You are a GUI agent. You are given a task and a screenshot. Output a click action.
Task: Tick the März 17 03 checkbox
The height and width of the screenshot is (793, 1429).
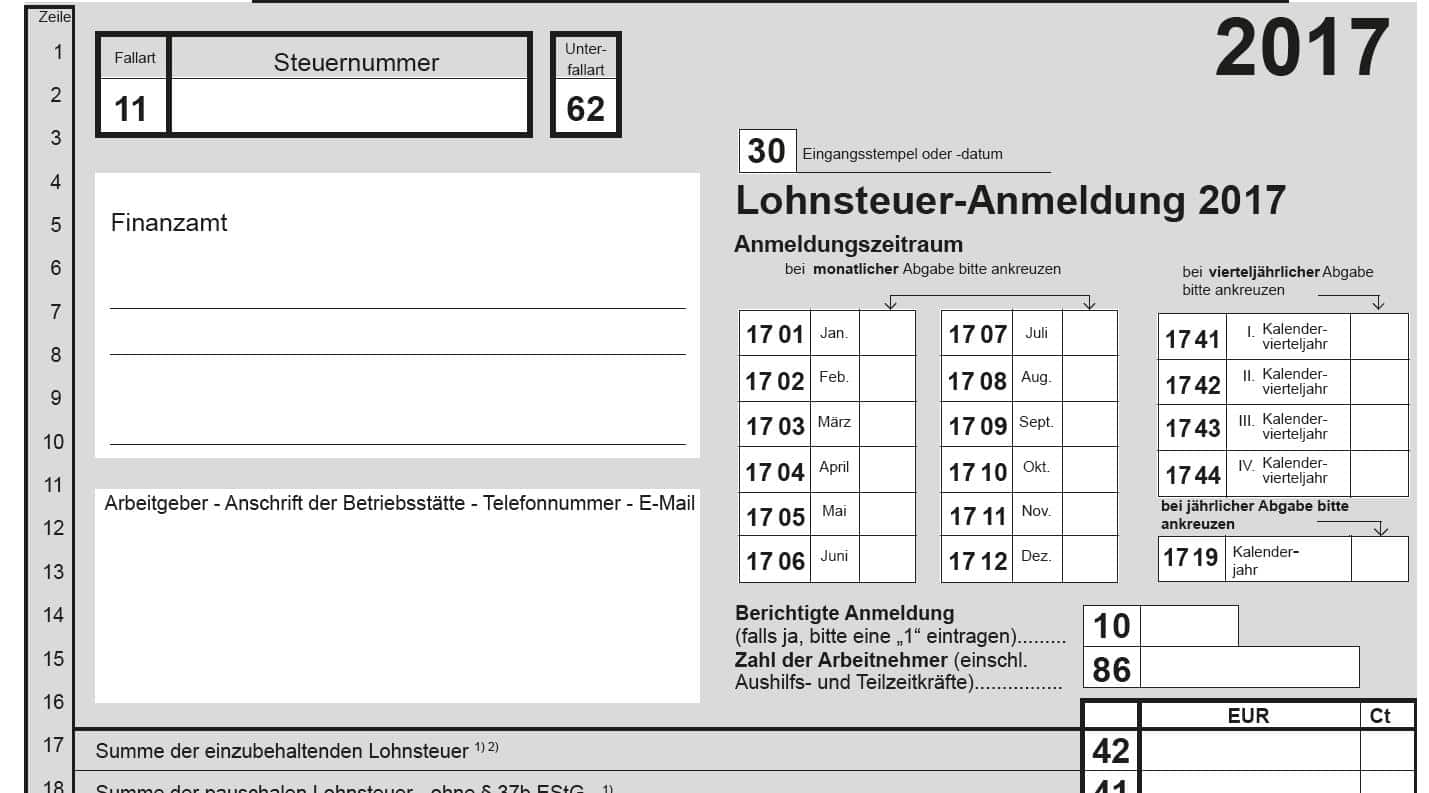coord(887,424)
